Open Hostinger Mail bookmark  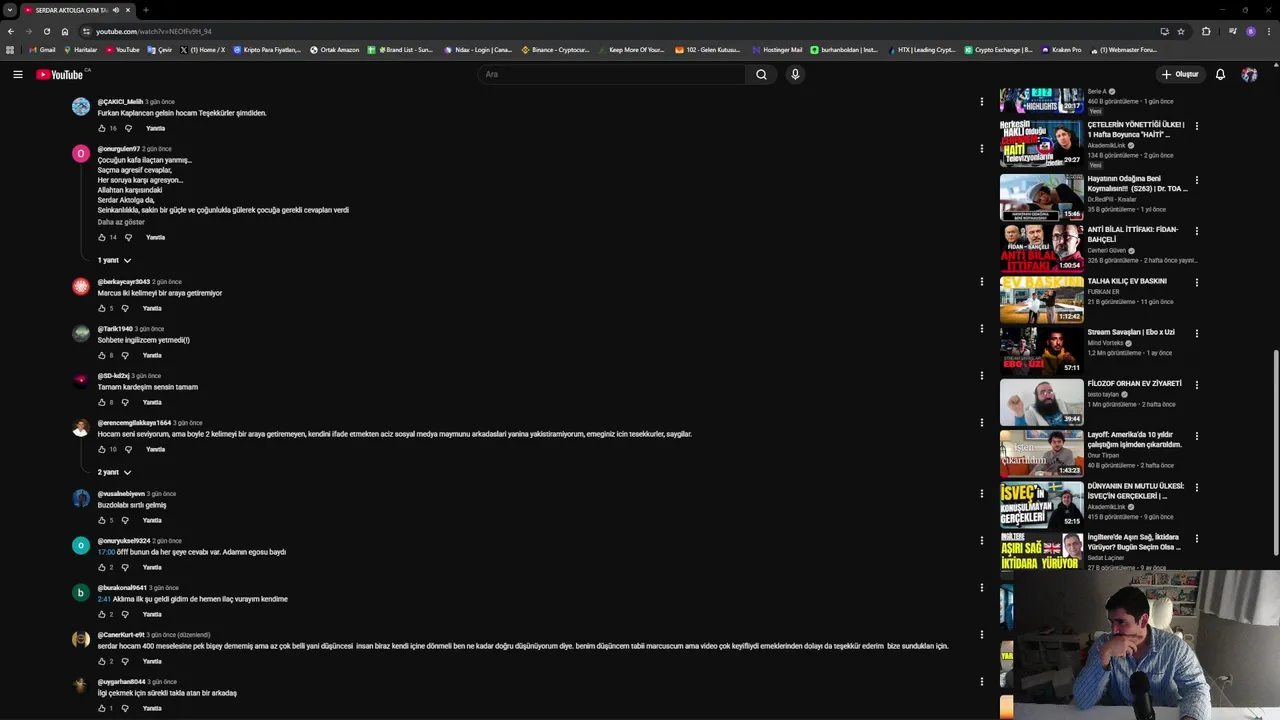click(x=776, y=49)
